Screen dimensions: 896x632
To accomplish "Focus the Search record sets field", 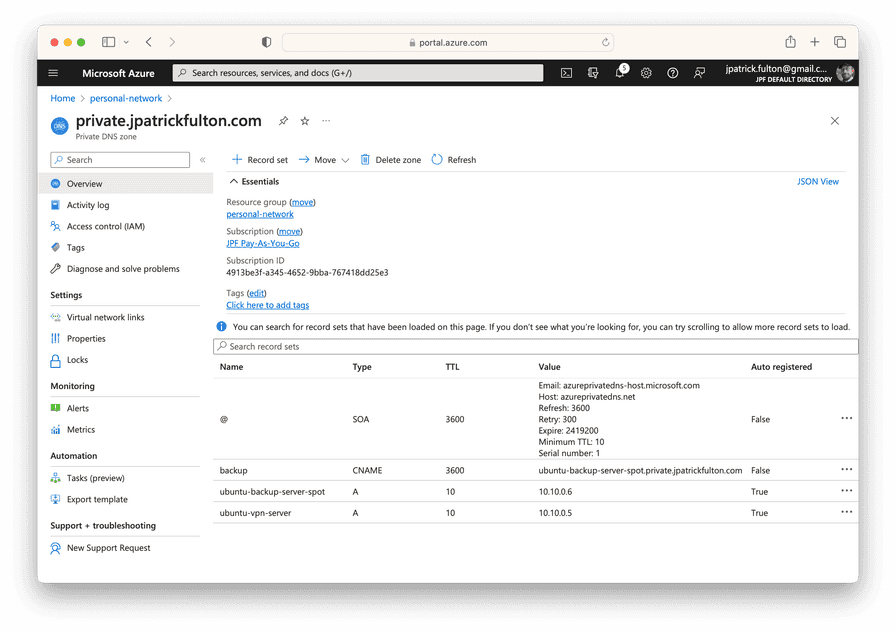I will (535, 346).
